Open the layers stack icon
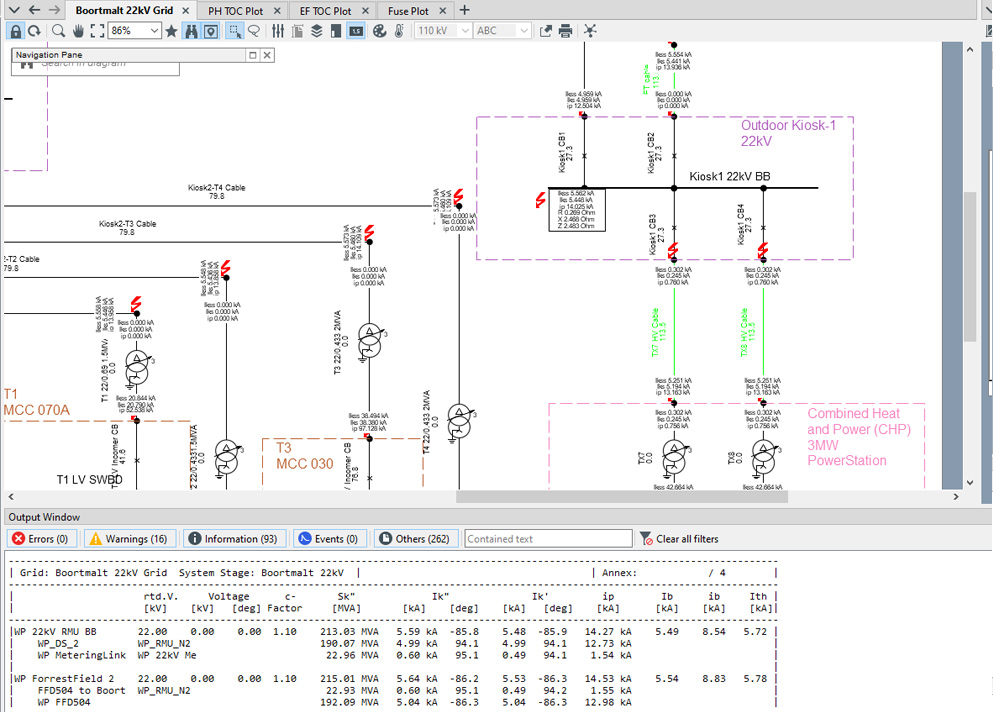Screen dimensions: 993x712 point(316,31)
